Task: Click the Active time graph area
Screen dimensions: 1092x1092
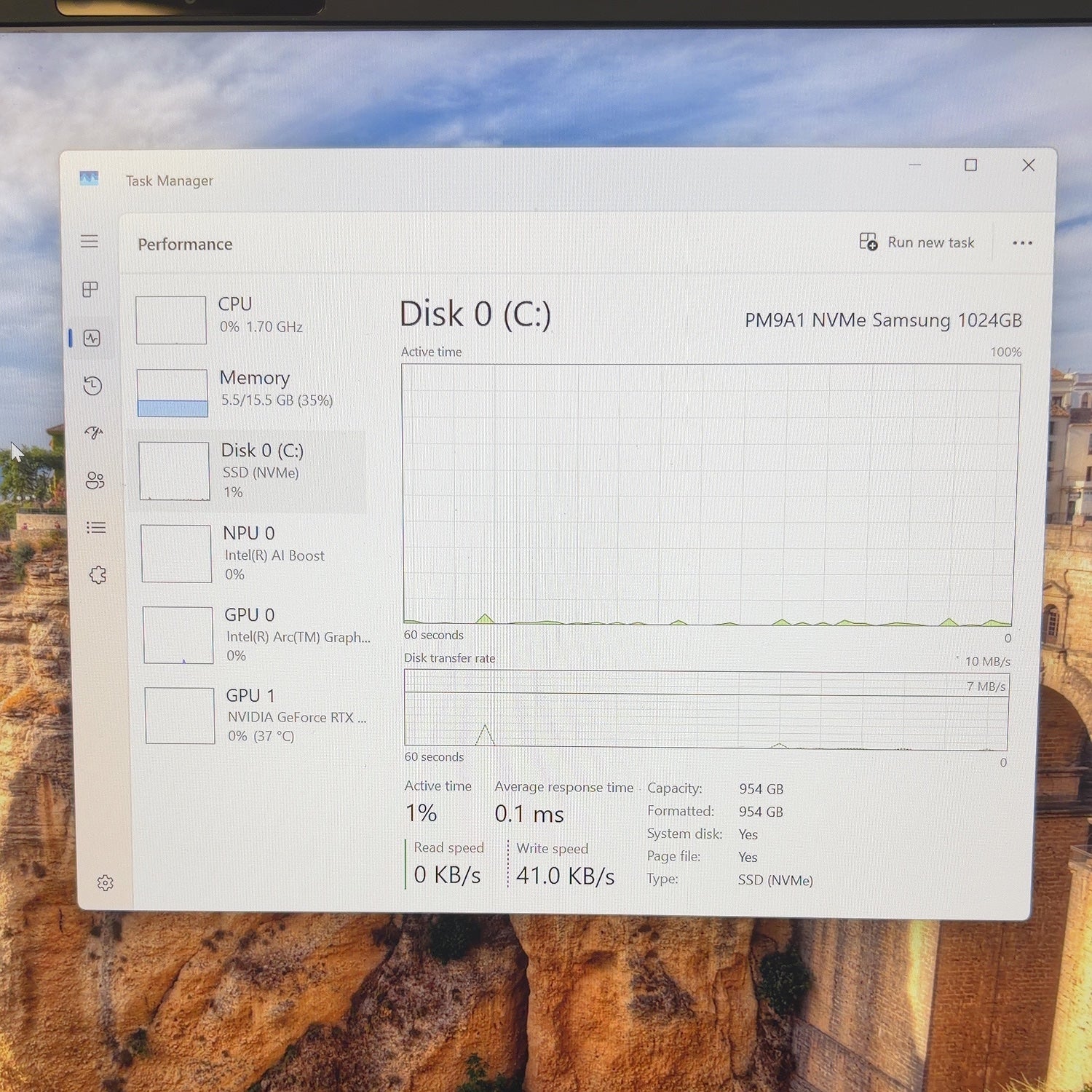Action: (710, 494)
